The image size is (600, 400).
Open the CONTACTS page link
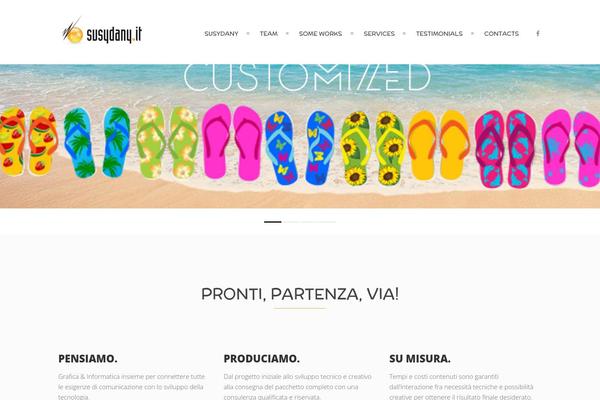click(501, 34)
